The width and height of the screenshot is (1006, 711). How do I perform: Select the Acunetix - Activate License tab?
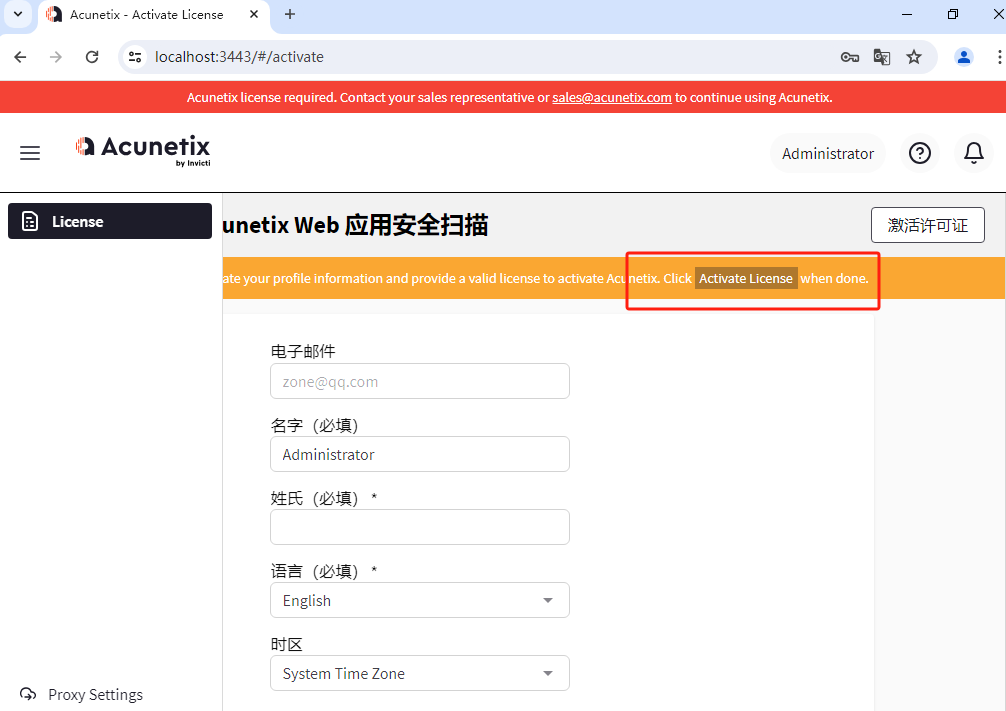(x=154, y=15)
